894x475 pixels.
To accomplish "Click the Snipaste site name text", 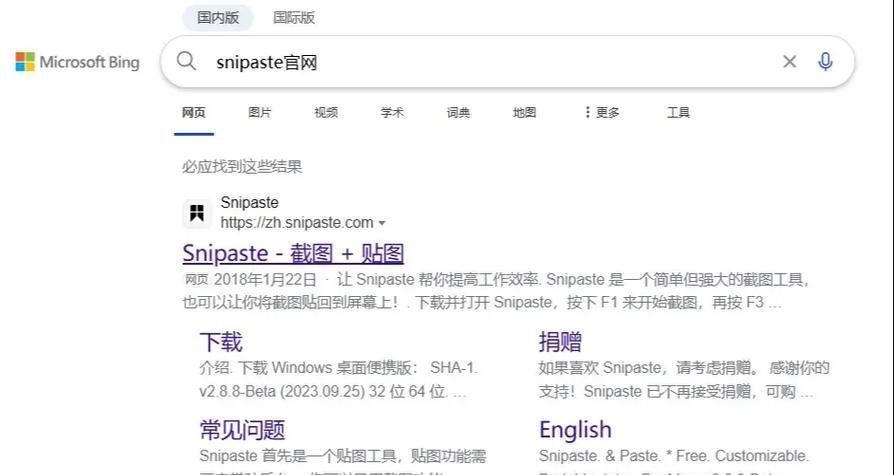I will point(250,202).
